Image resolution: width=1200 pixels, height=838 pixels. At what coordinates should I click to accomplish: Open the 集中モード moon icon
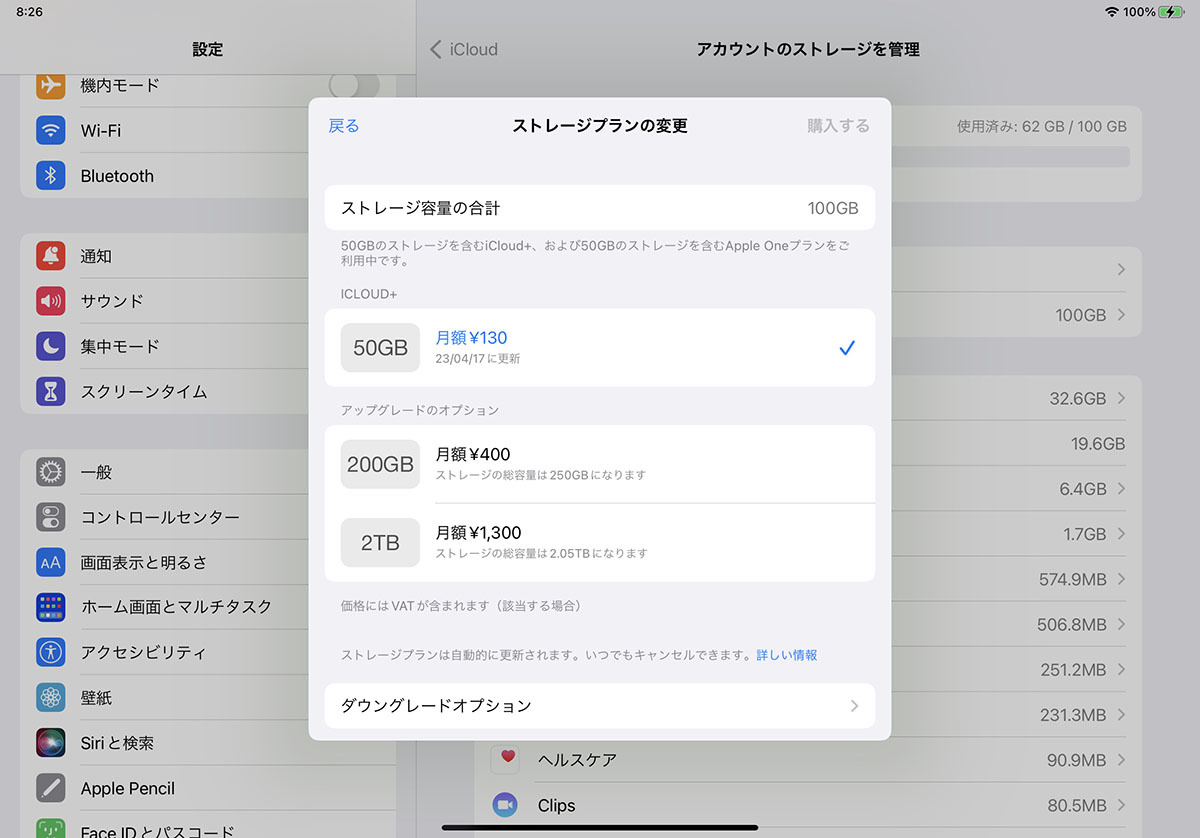tap(51, 346)
